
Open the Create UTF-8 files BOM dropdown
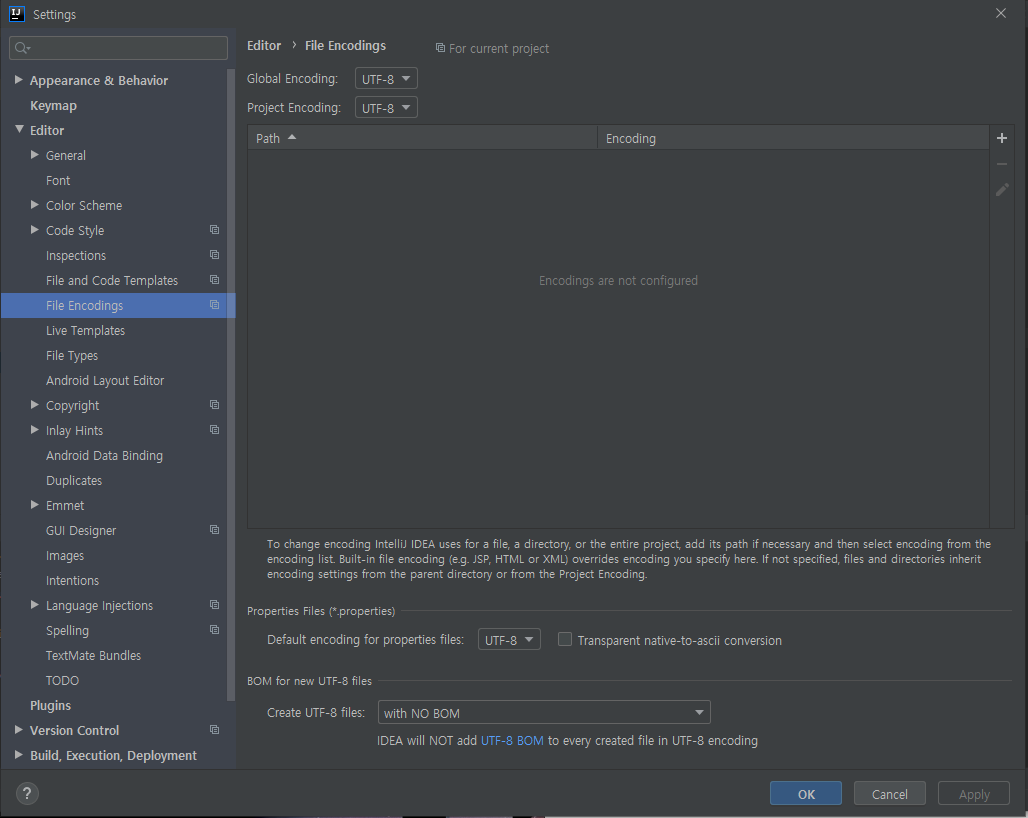[544, 712]
